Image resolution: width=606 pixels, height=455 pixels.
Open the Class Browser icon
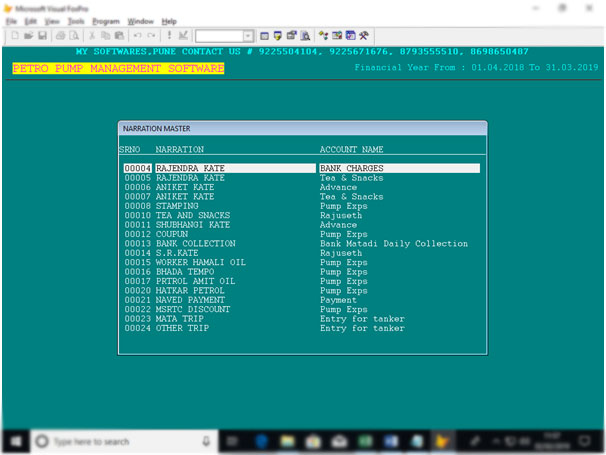323,36
